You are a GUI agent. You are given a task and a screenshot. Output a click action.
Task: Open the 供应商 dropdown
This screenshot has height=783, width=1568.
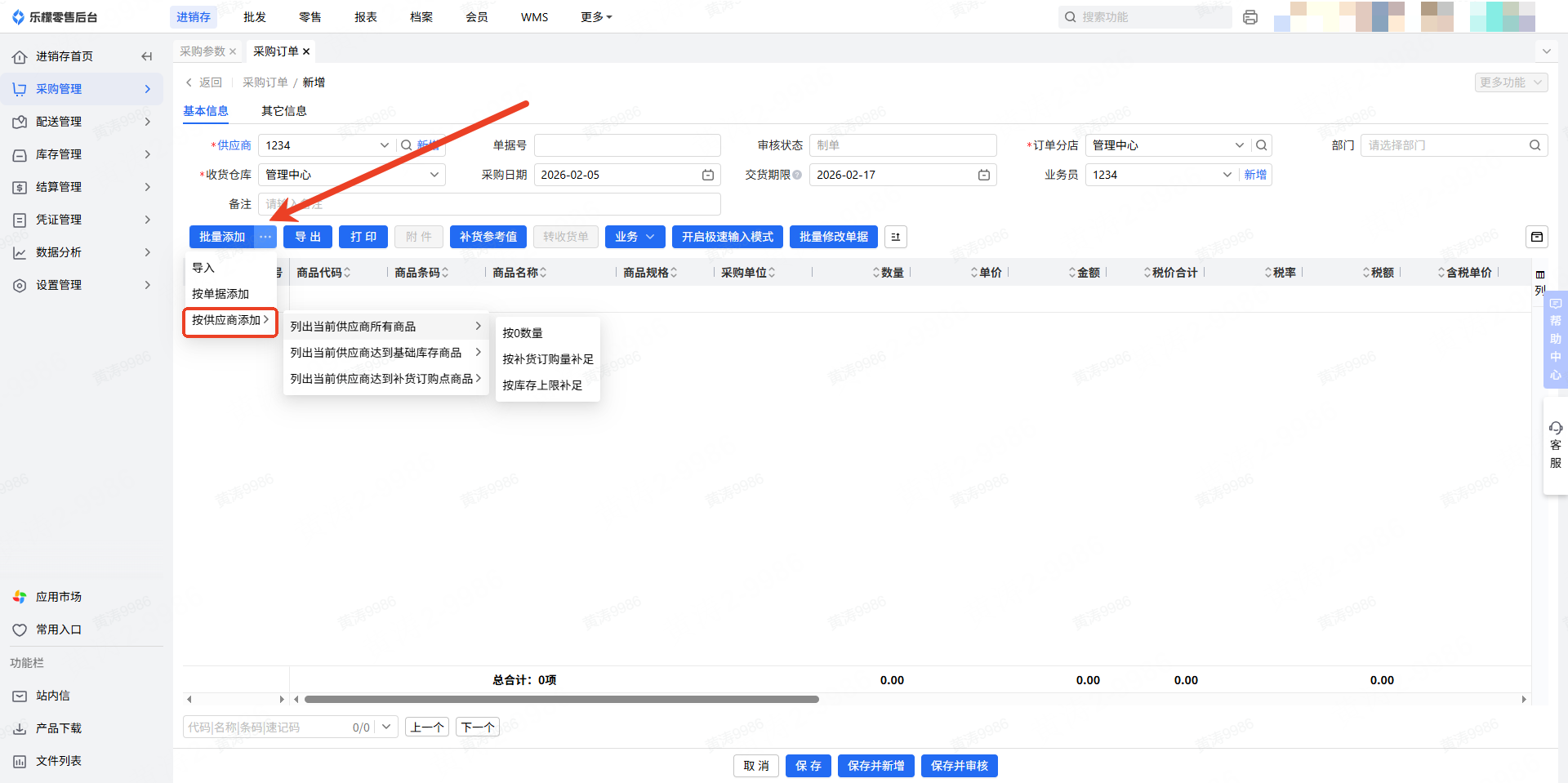coord(384,145)
